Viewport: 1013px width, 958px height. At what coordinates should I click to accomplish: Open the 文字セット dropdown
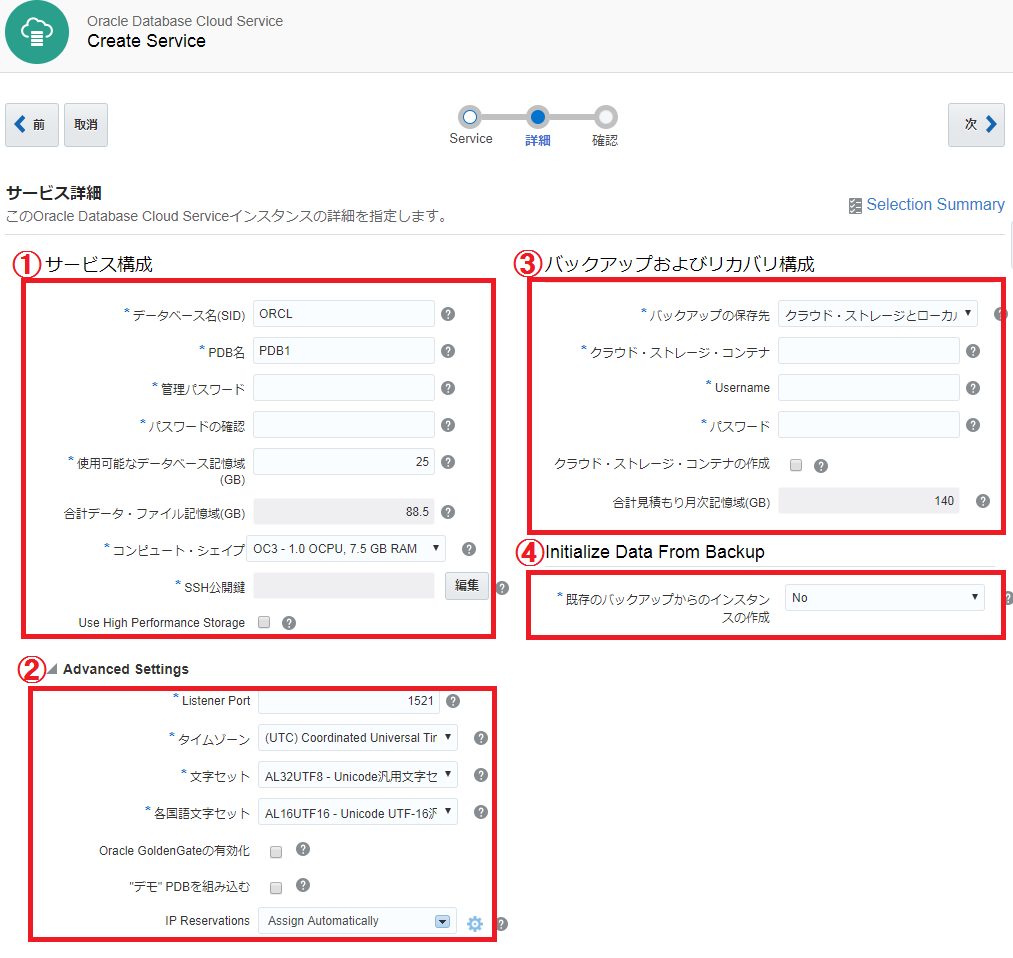click(357, 775)
